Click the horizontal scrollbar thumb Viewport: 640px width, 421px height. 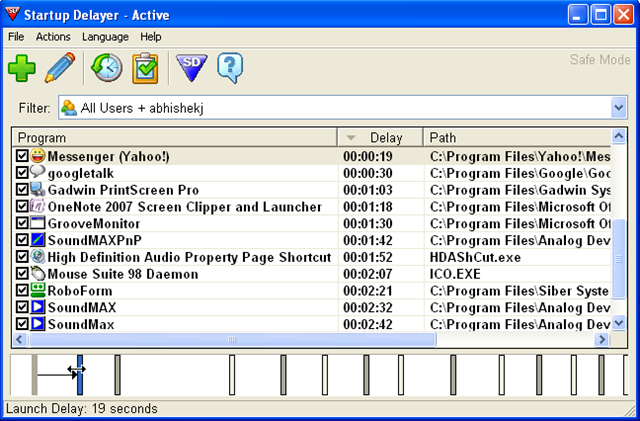(x=232, y=339)
